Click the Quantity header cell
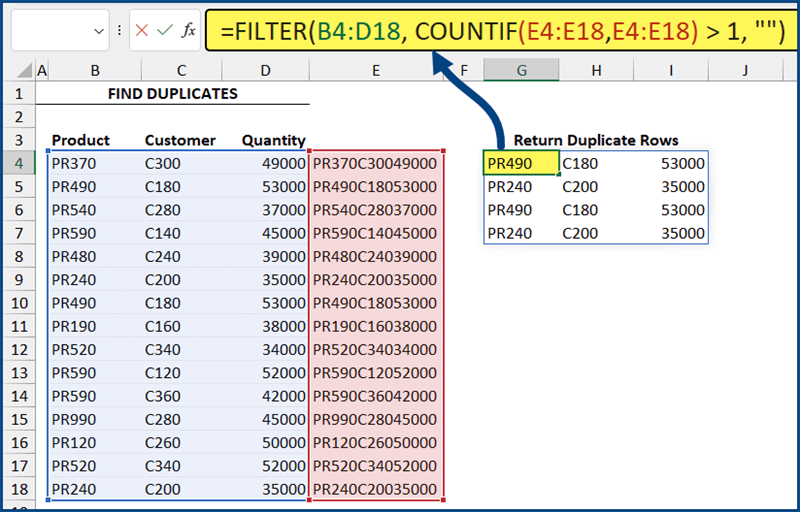Viewport: 800px width, 512px height. [273, 140]
